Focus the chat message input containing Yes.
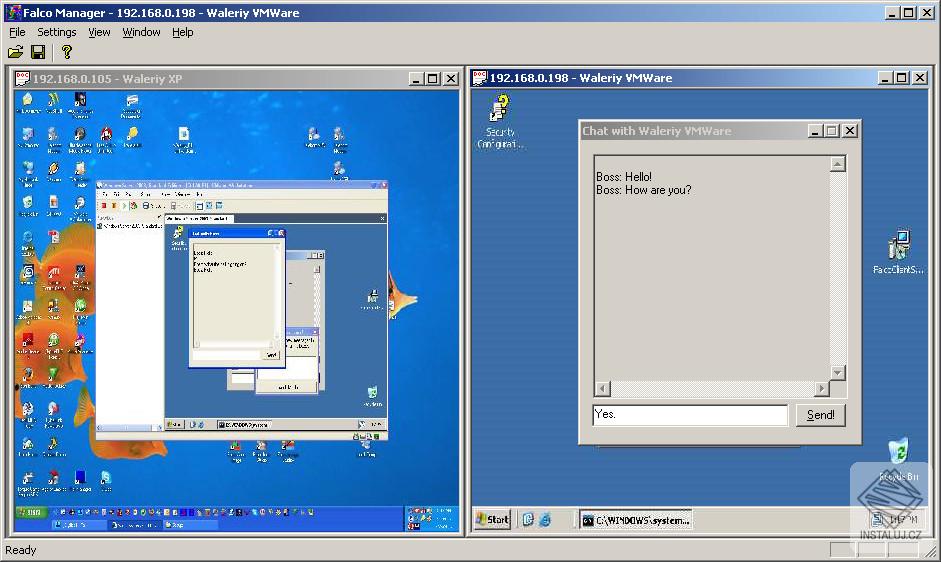Image resolution: width=941 pixels, height=562 pixels. pyautogui.click(x=690, y=415)
